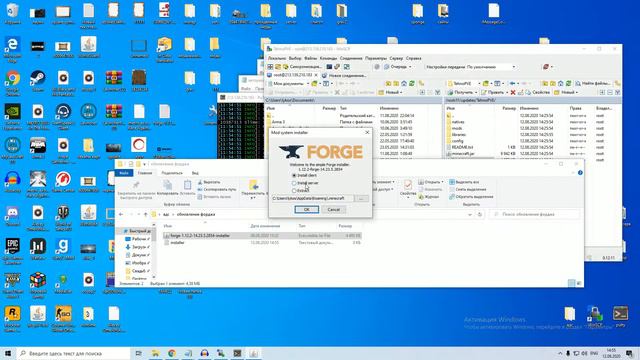Select the Install server radio button
This screenshot has width=640, height=360.
click(294, 183)
